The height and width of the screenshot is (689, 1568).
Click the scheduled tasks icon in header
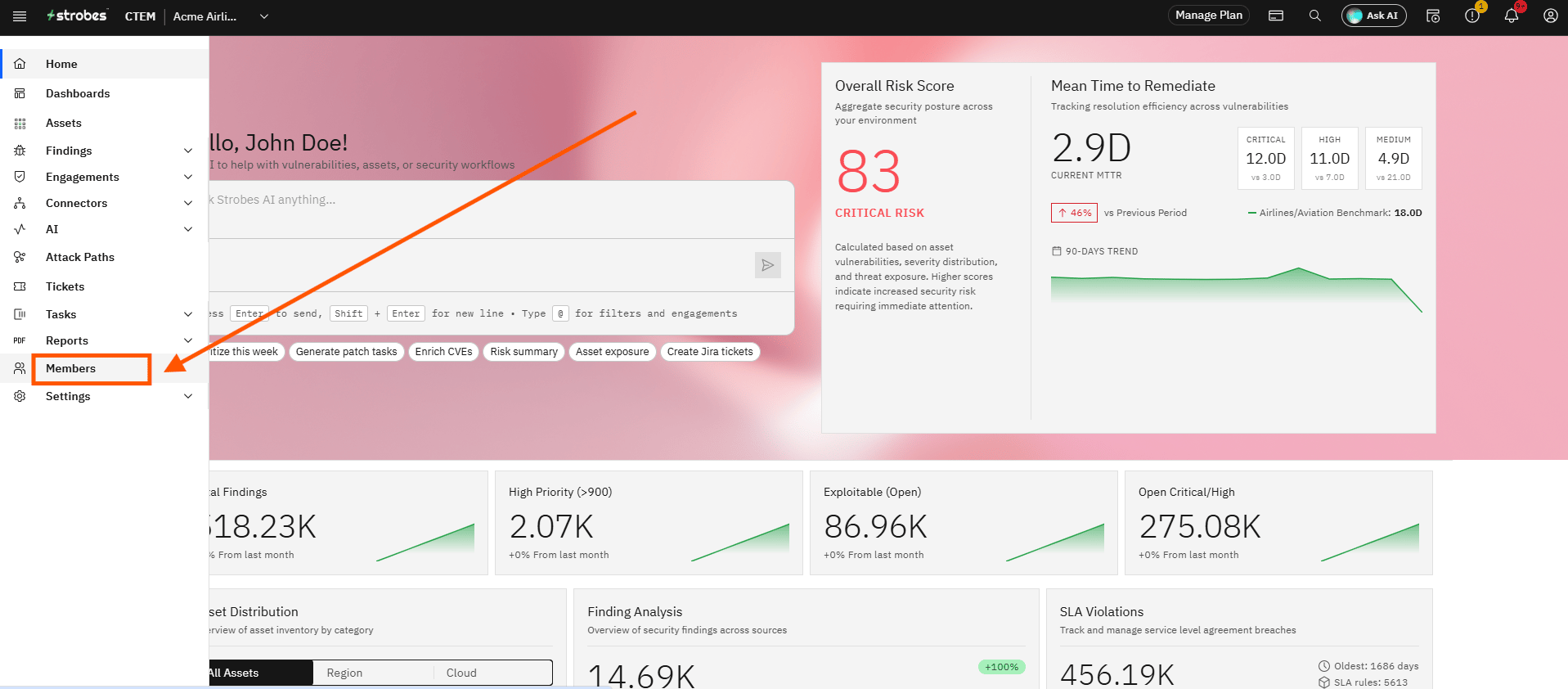(x=1433, y=16)
